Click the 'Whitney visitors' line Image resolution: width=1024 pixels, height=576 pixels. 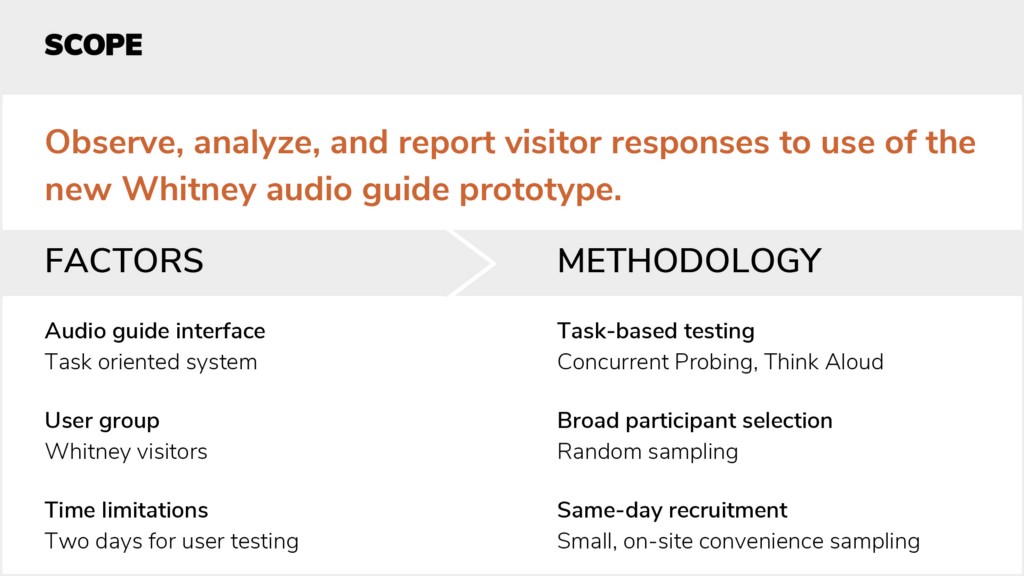(x=126, y=451)
